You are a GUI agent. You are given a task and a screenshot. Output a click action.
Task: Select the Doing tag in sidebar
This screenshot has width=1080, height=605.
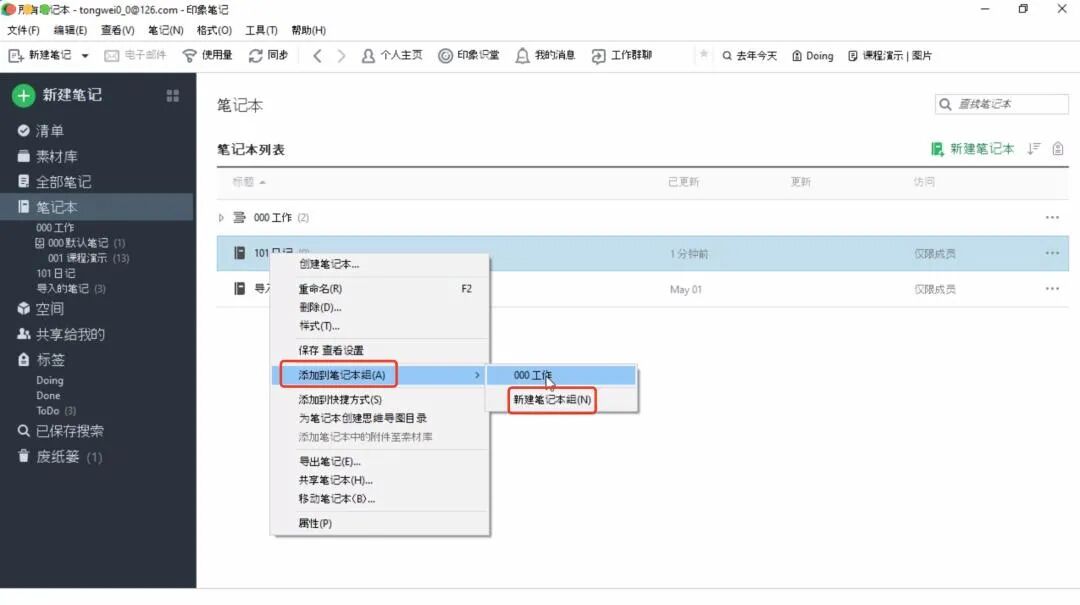(x=50, y=380)
